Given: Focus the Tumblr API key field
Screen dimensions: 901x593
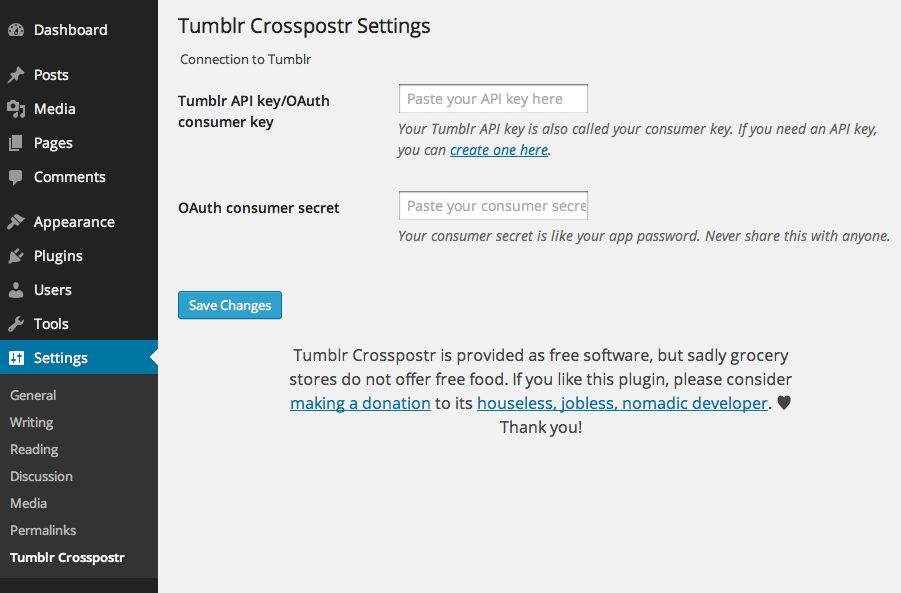Looking at the screenshot, I should point(493,99).
